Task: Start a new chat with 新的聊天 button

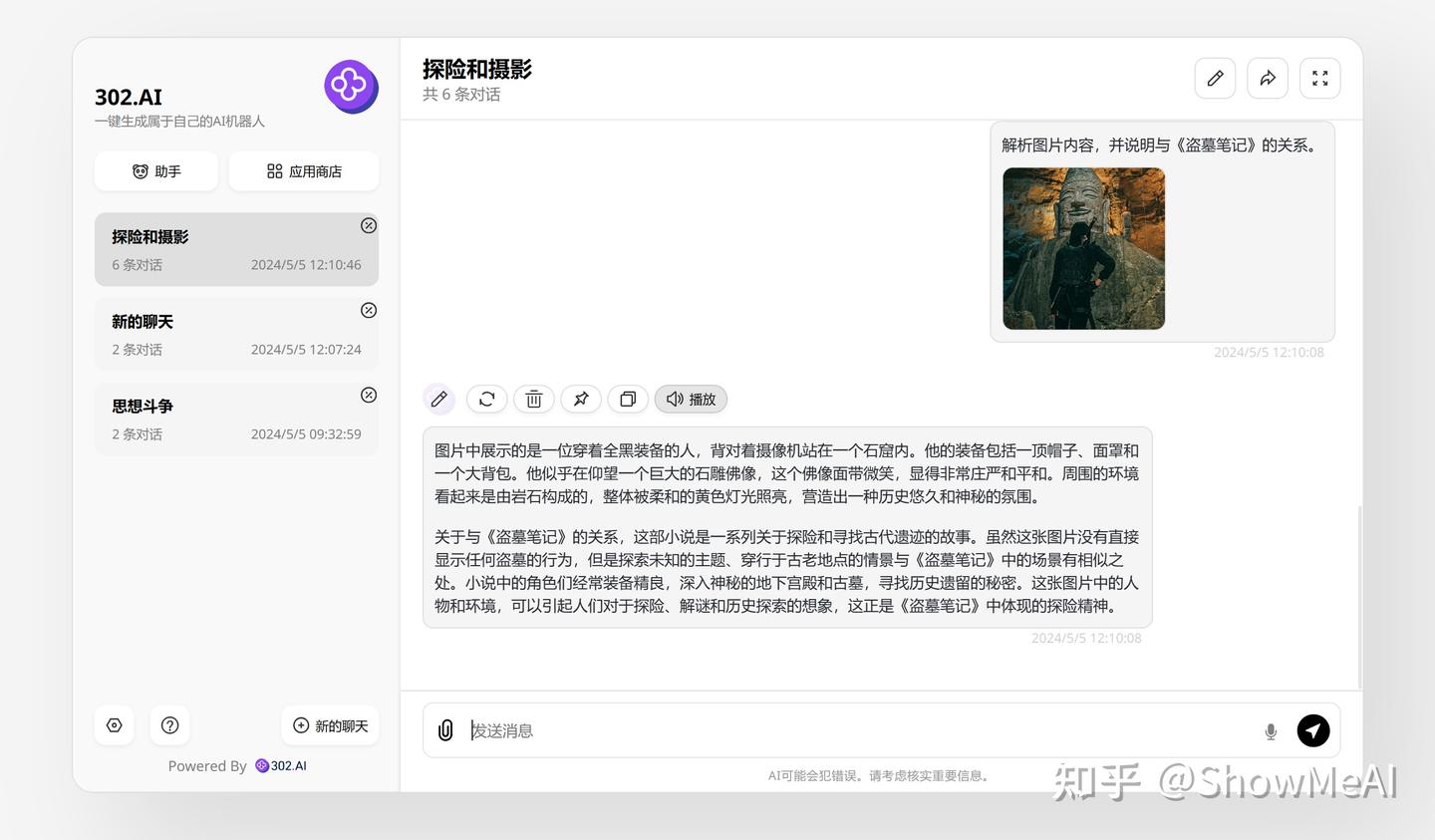Action: pos(330,725)
